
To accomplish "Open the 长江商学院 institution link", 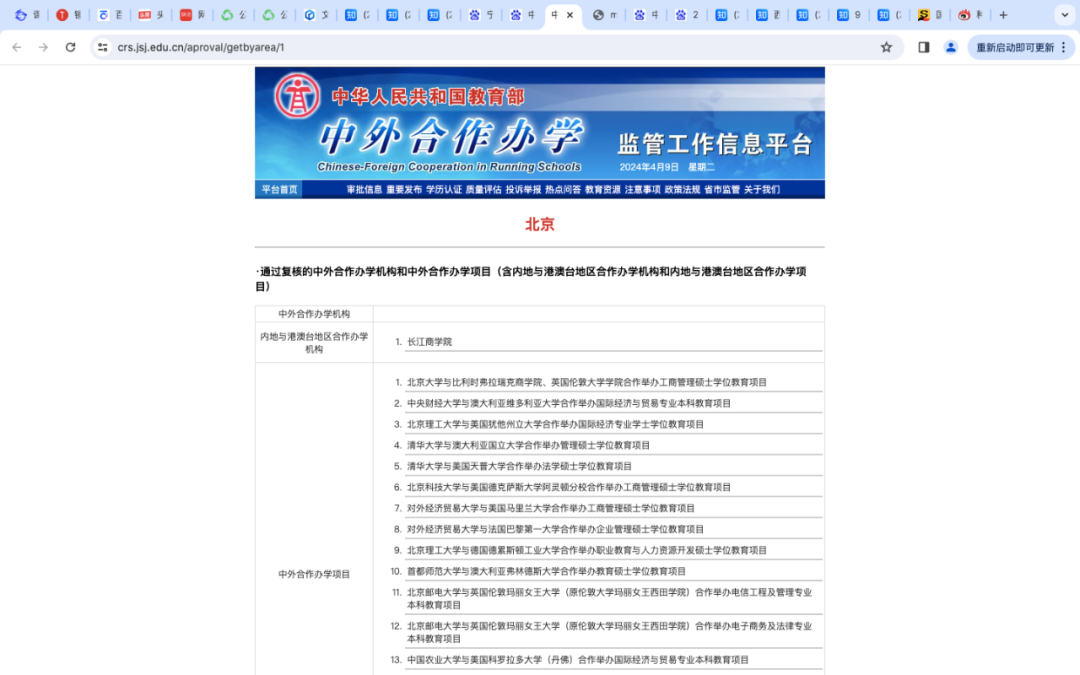I will point(429,342).
